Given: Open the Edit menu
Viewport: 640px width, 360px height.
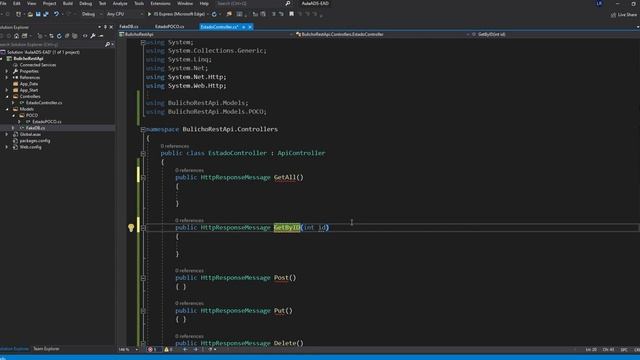Looking at the screenshot, I should click(17, 3).
